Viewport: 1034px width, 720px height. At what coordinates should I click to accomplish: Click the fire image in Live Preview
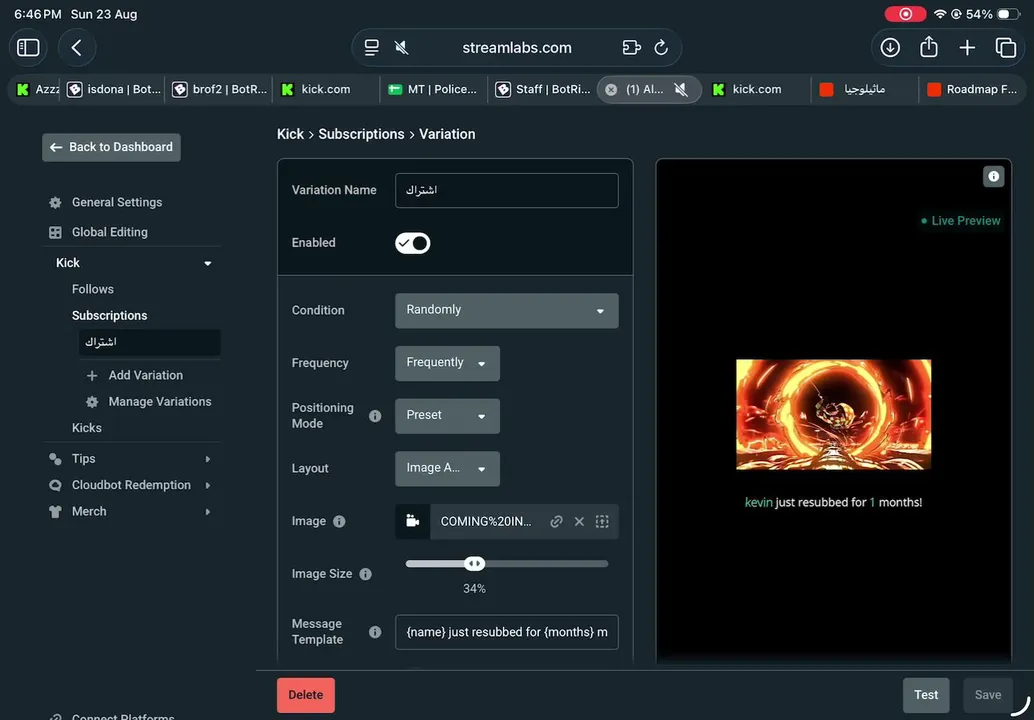click(834, 415)
